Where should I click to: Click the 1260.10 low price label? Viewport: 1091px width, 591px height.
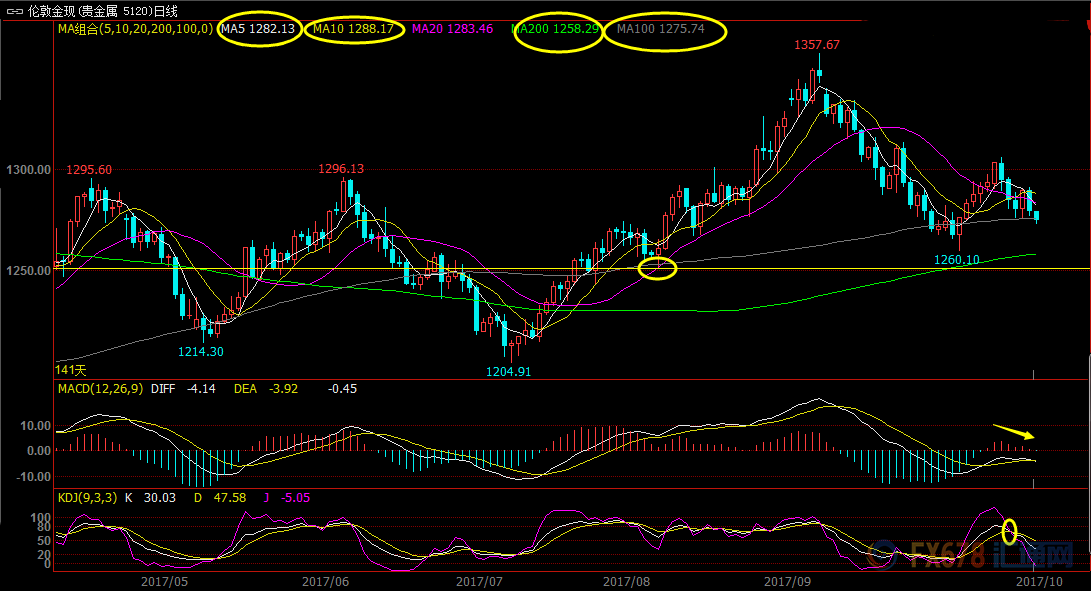[x=956, y=260]
